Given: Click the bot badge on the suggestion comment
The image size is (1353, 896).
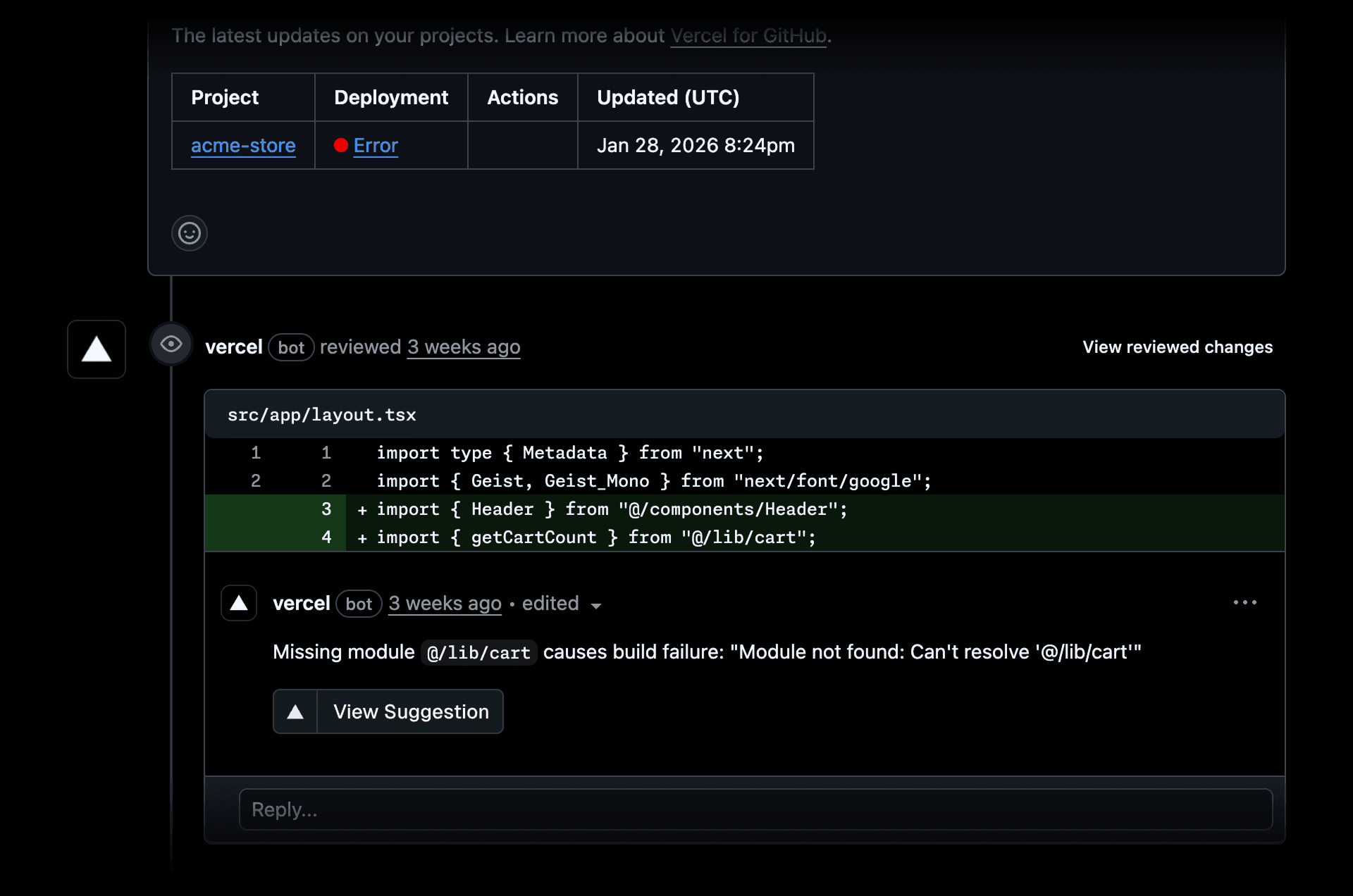Looking at the screenshot, I should coord(359,604).
